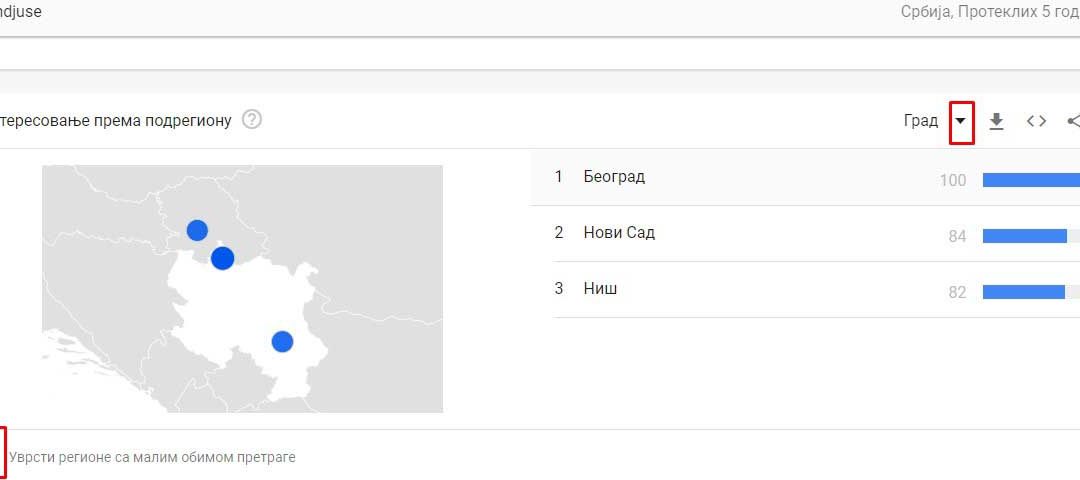Screen dimensions: 1080x480
Task: Download the subregion data
Action: click(x=996, y=121)
